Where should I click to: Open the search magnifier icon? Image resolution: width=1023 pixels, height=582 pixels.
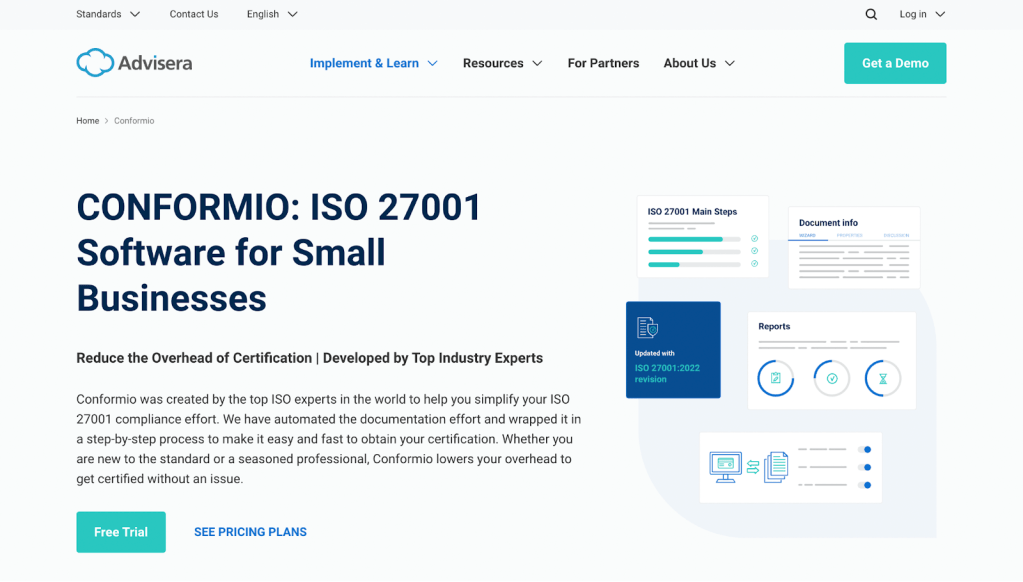tap(871, 14)
